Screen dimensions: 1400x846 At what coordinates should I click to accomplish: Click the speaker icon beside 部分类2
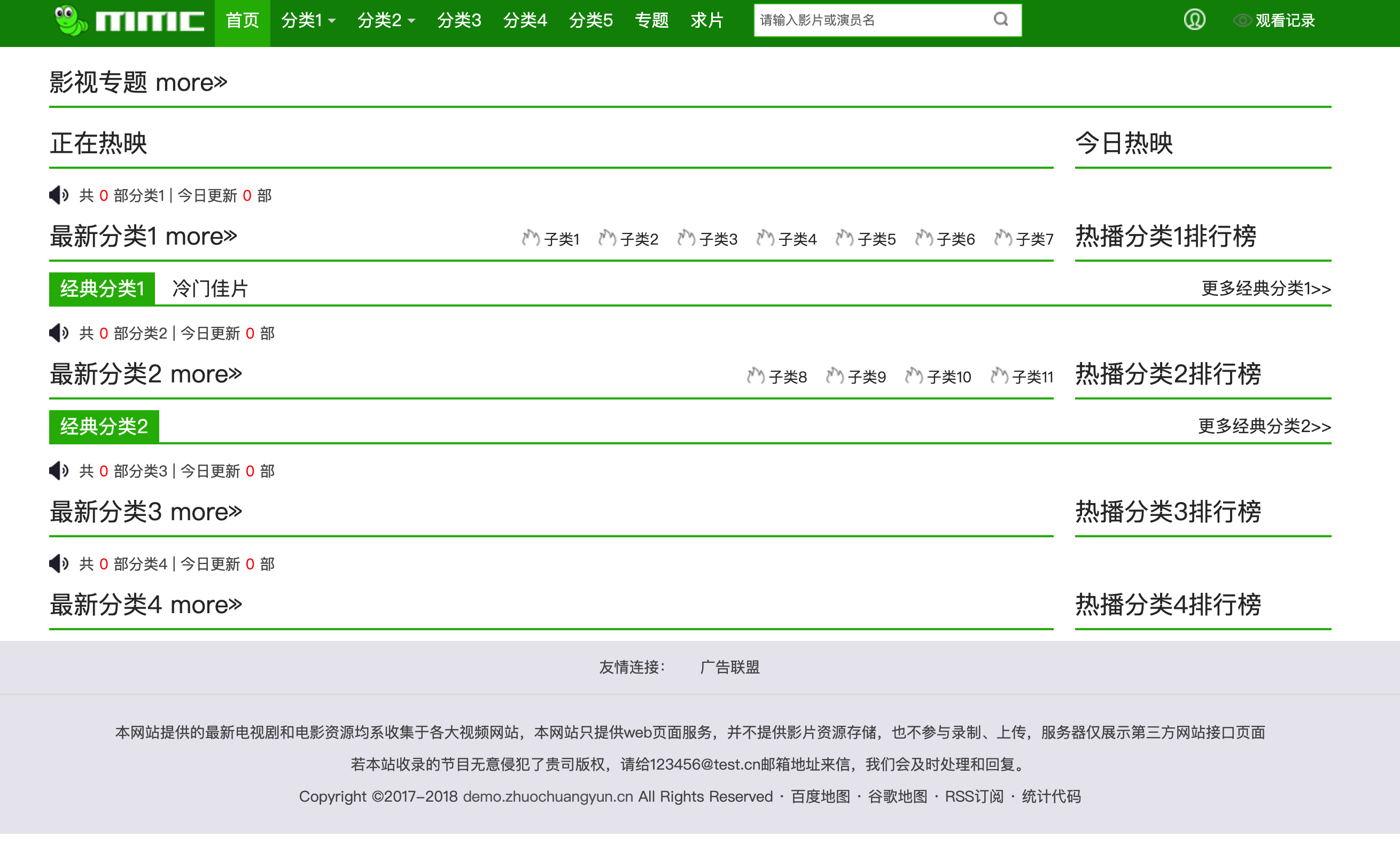[59, 333]
